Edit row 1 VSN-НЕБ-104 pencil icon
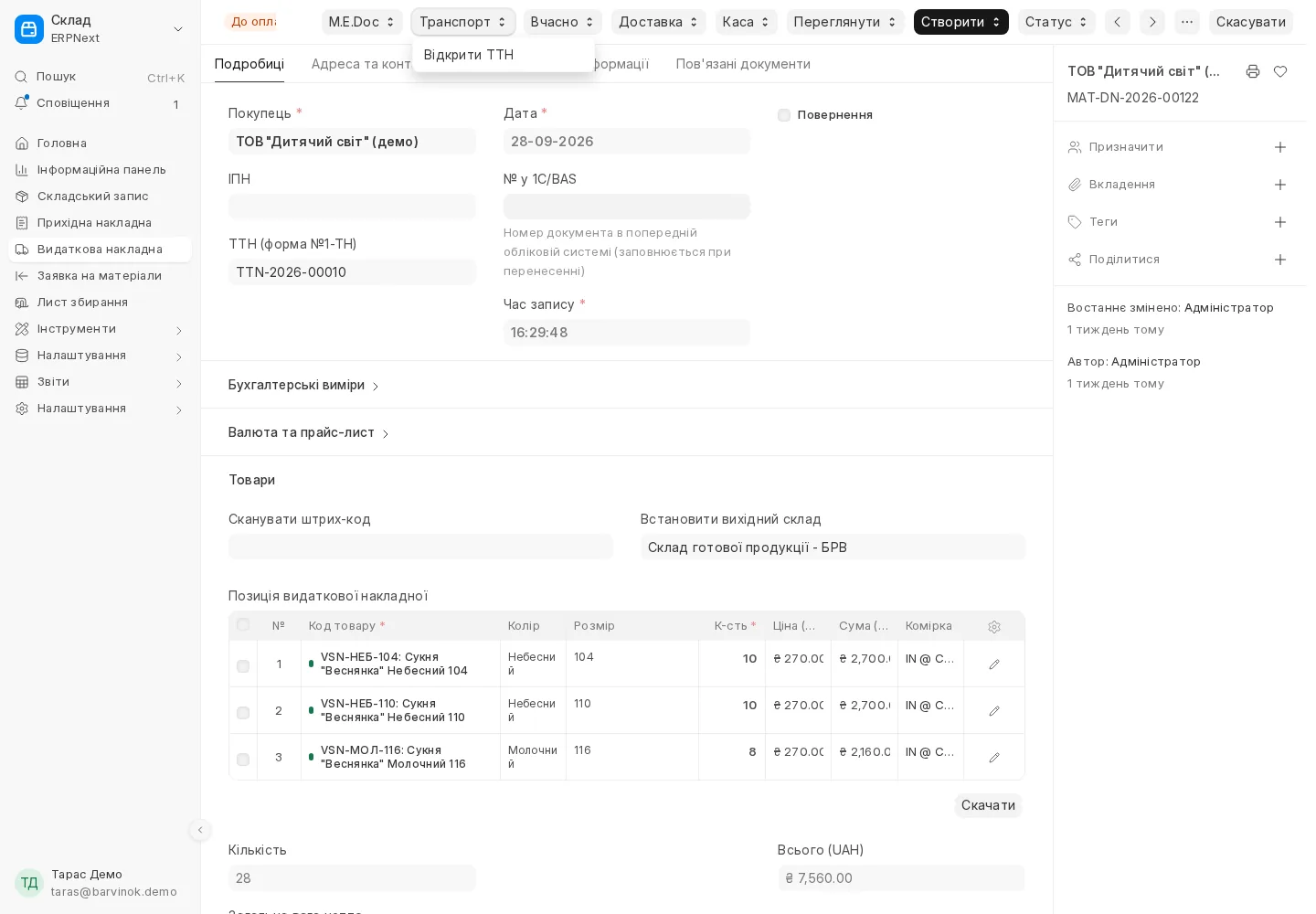Image resolution: width=1316 pixels, height=914 pixels. (x=994, y=664)
